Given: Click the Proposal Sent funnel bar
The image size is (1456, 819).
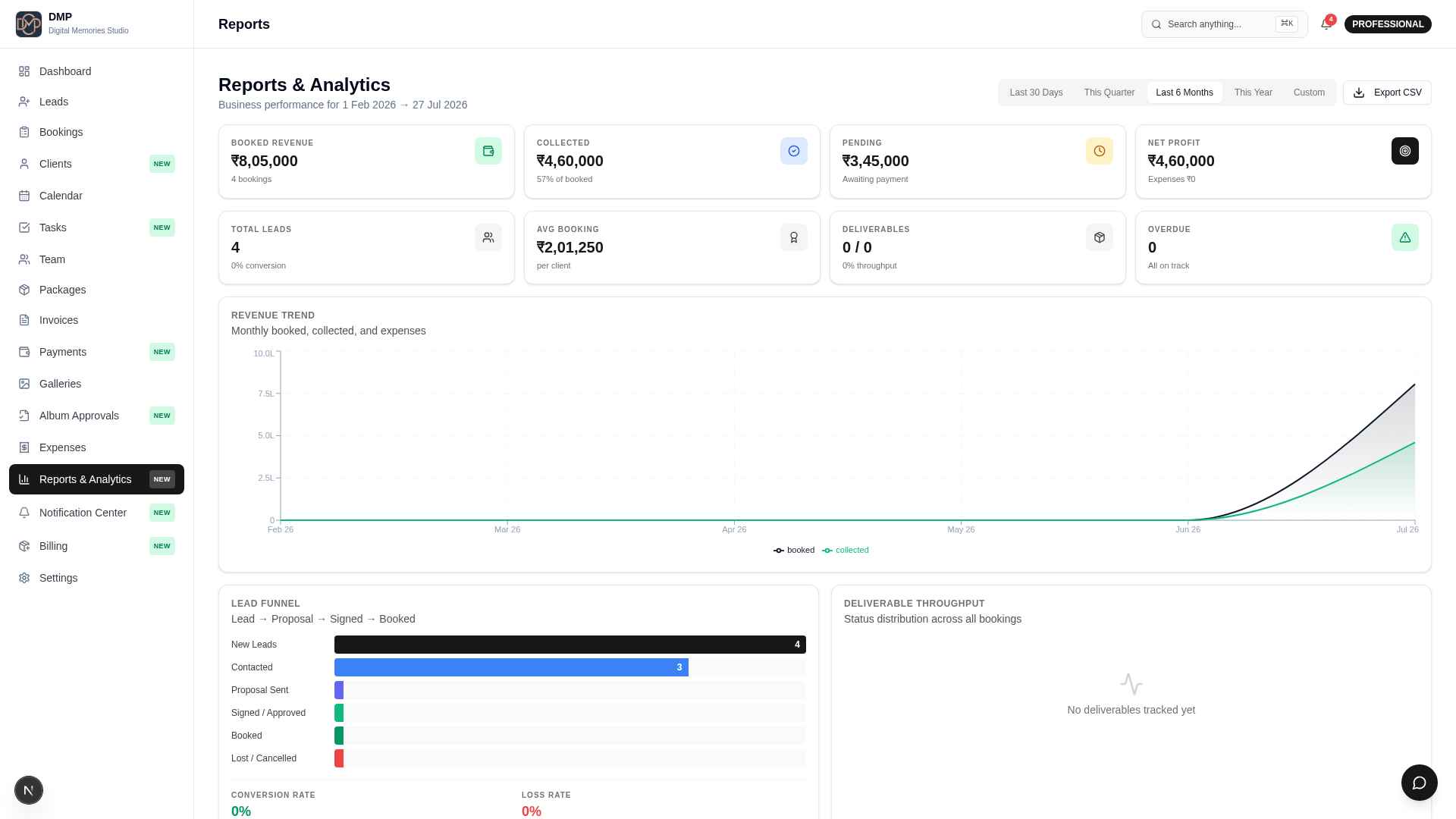Looking at the screenshot, I should click(339, 690).
